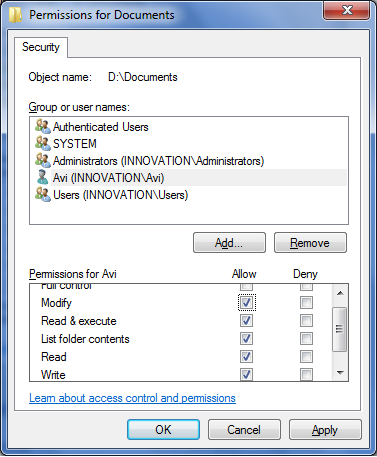Image resolution: width=377 pixels, height=457 pixels.
Task: Toggle the Allow checkbox for Read
Action: (246, 357)
